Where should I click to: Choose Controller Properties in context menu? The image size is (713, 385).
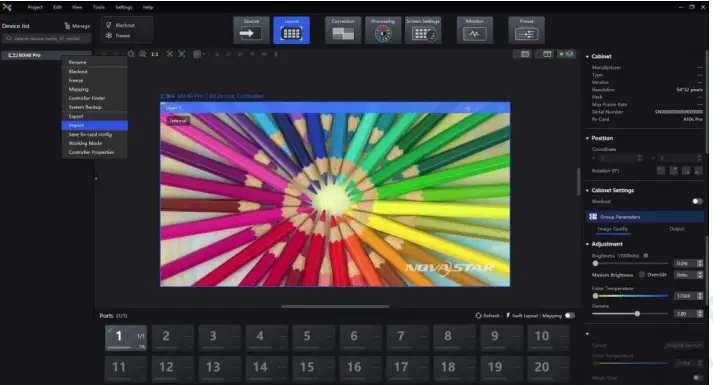point(95,152)
